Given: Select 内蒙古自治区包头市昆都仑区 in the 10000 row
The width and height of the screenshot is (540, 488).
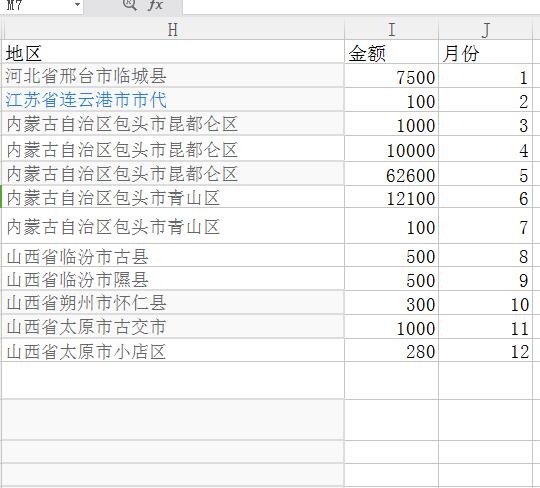Looking at the screenshot, I should 173,149.
